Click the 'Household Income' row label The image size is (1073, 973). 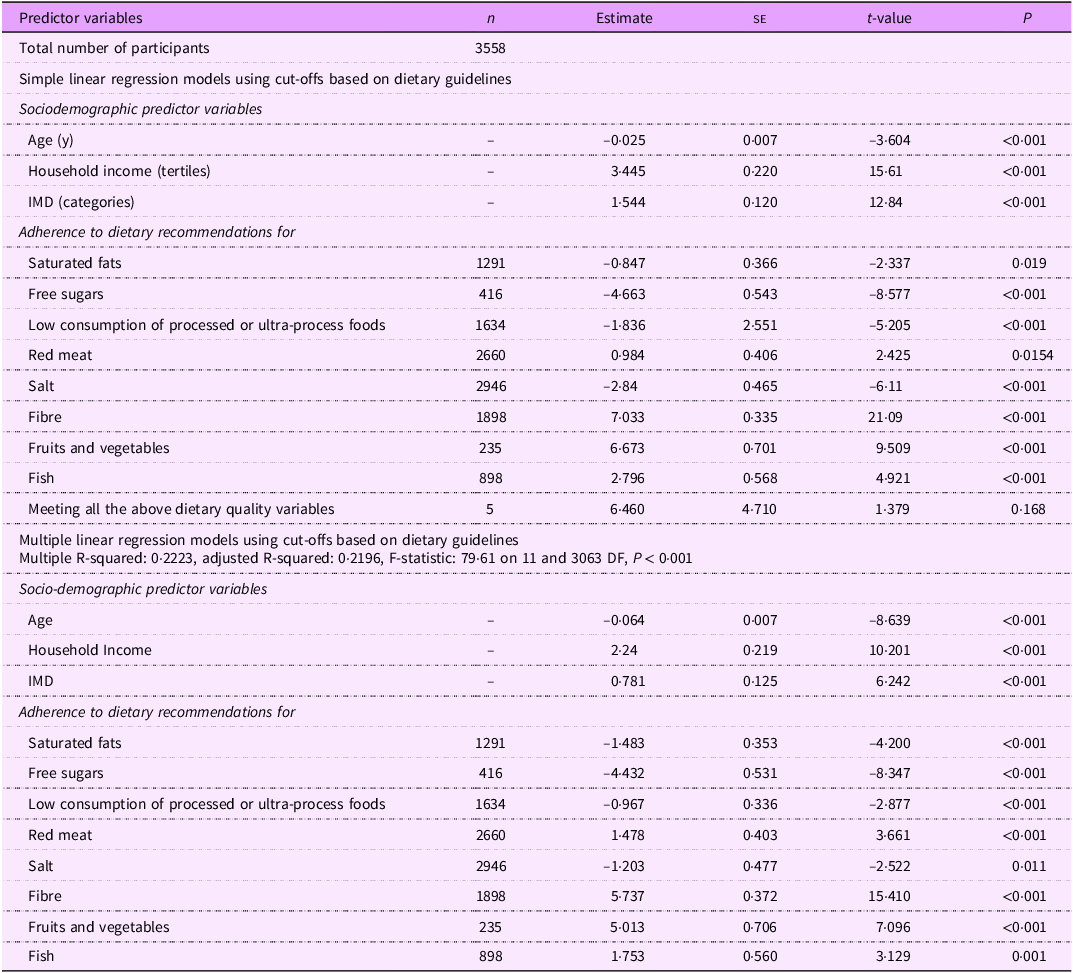point(90,651)
